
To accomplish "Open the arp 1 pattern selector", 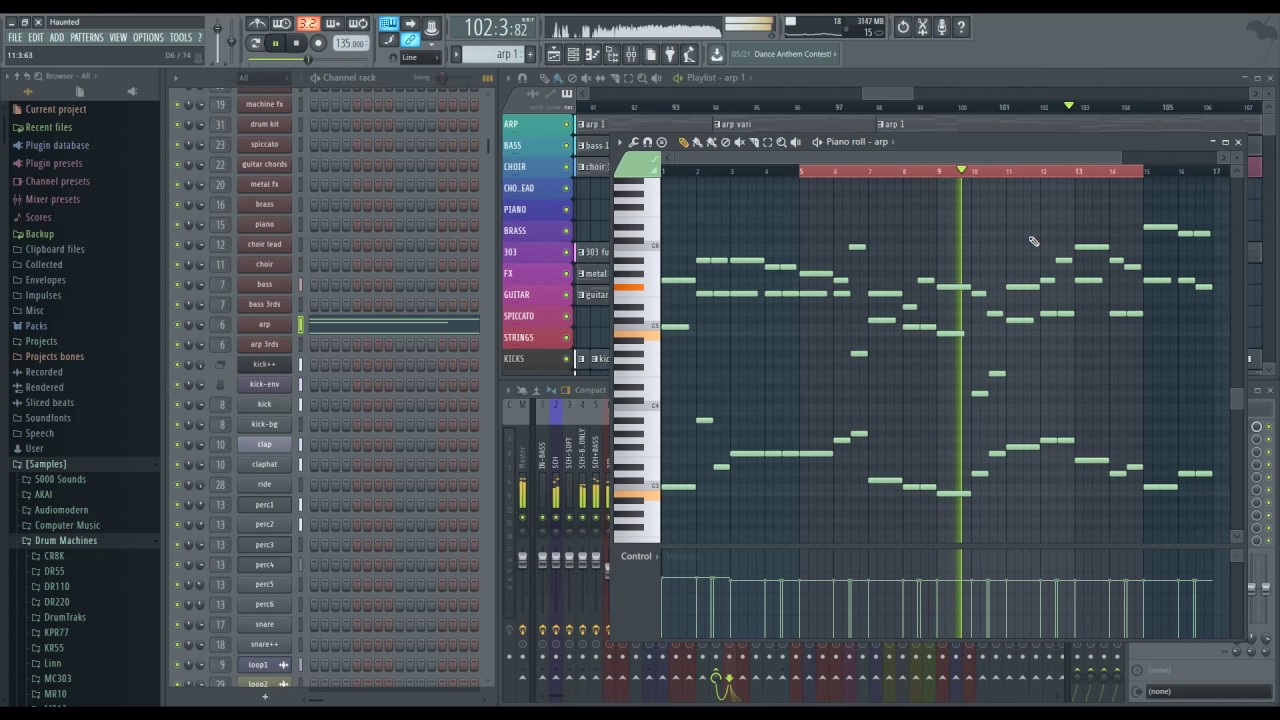I will click(x=492, y=54).
